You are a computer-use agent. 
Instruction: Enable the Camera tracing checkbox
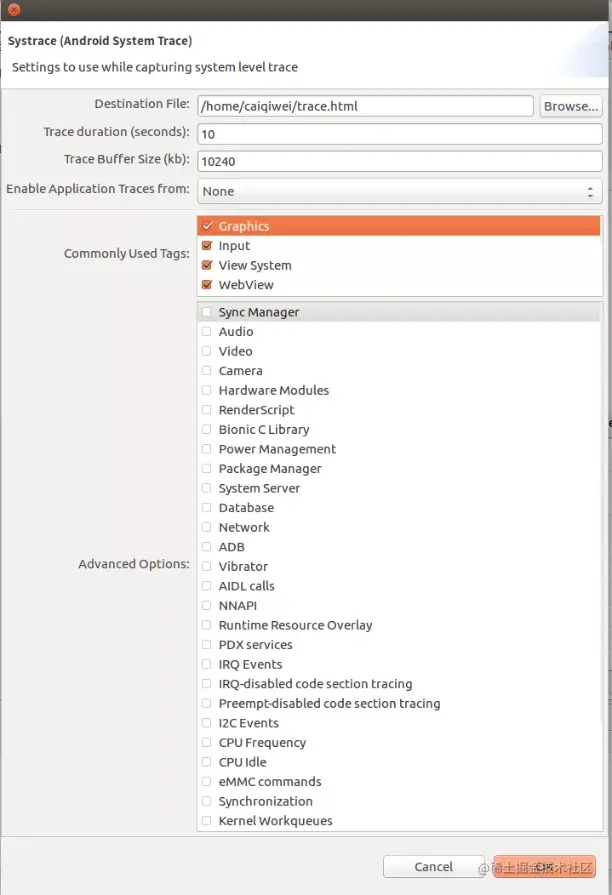tap(207, 371)
